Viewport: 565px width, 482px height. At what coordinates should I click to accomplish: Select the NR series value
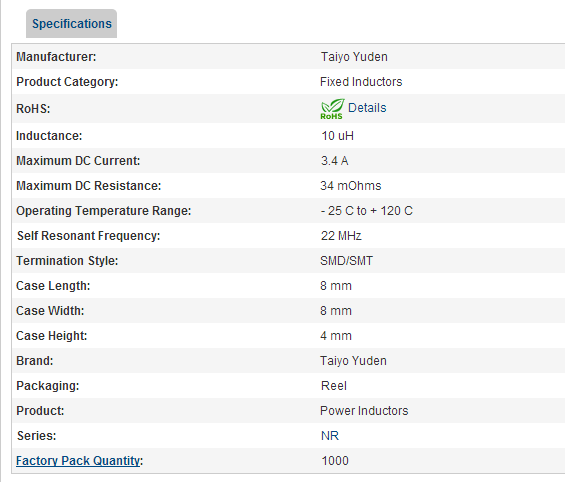click(x=330, y=436)
